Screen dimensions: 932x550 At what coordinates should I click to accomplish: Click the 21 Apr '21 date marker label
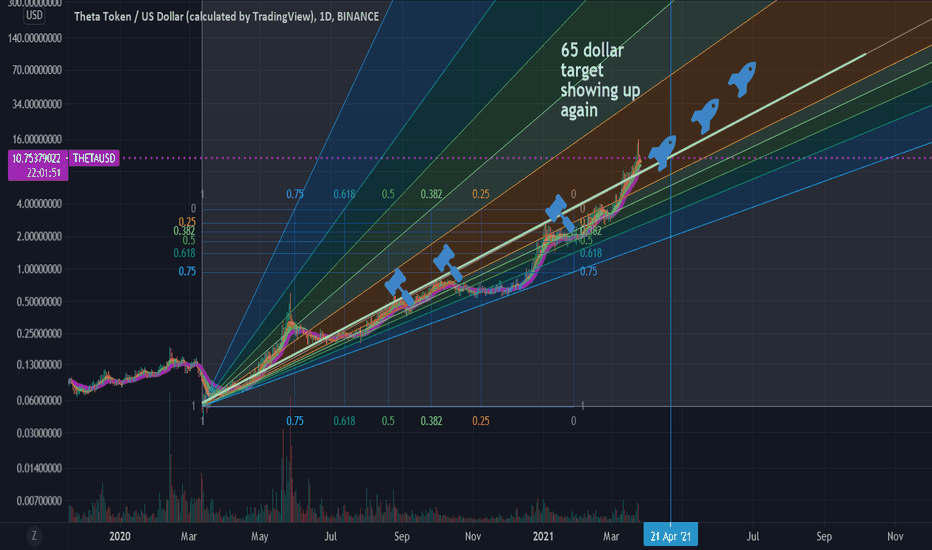670,536
